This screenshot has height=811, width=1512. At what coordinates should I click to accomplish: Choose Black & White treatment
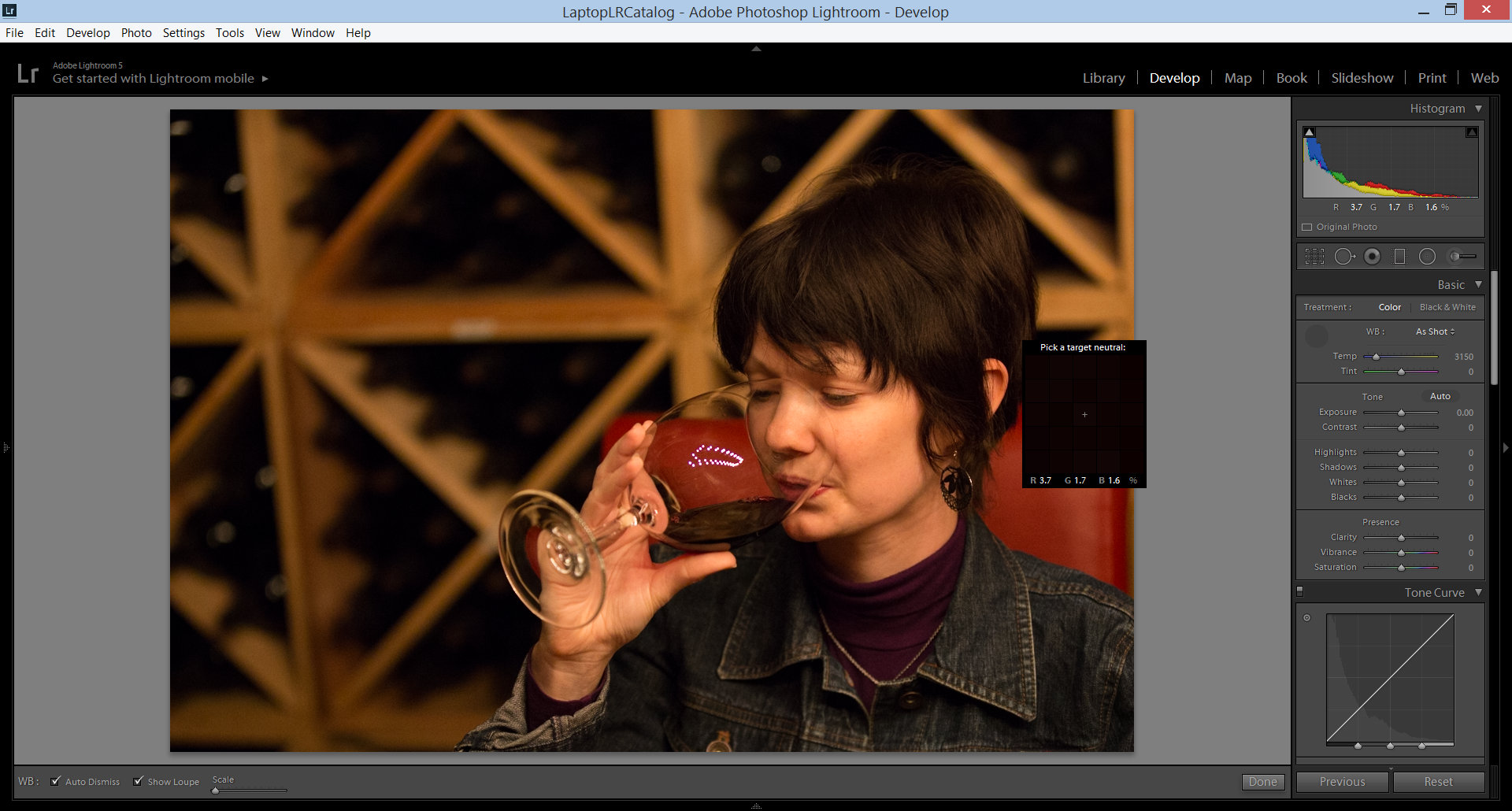click(x=1447, y=307)
